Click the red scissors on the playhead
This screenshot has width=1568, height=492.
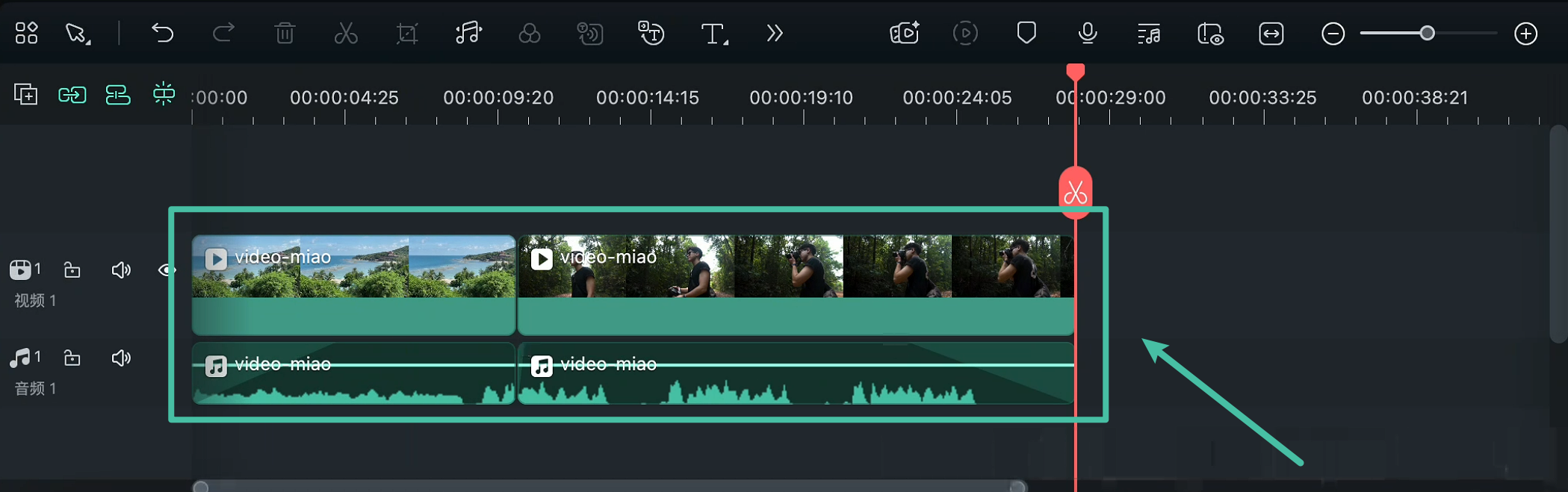[1075, 193]
